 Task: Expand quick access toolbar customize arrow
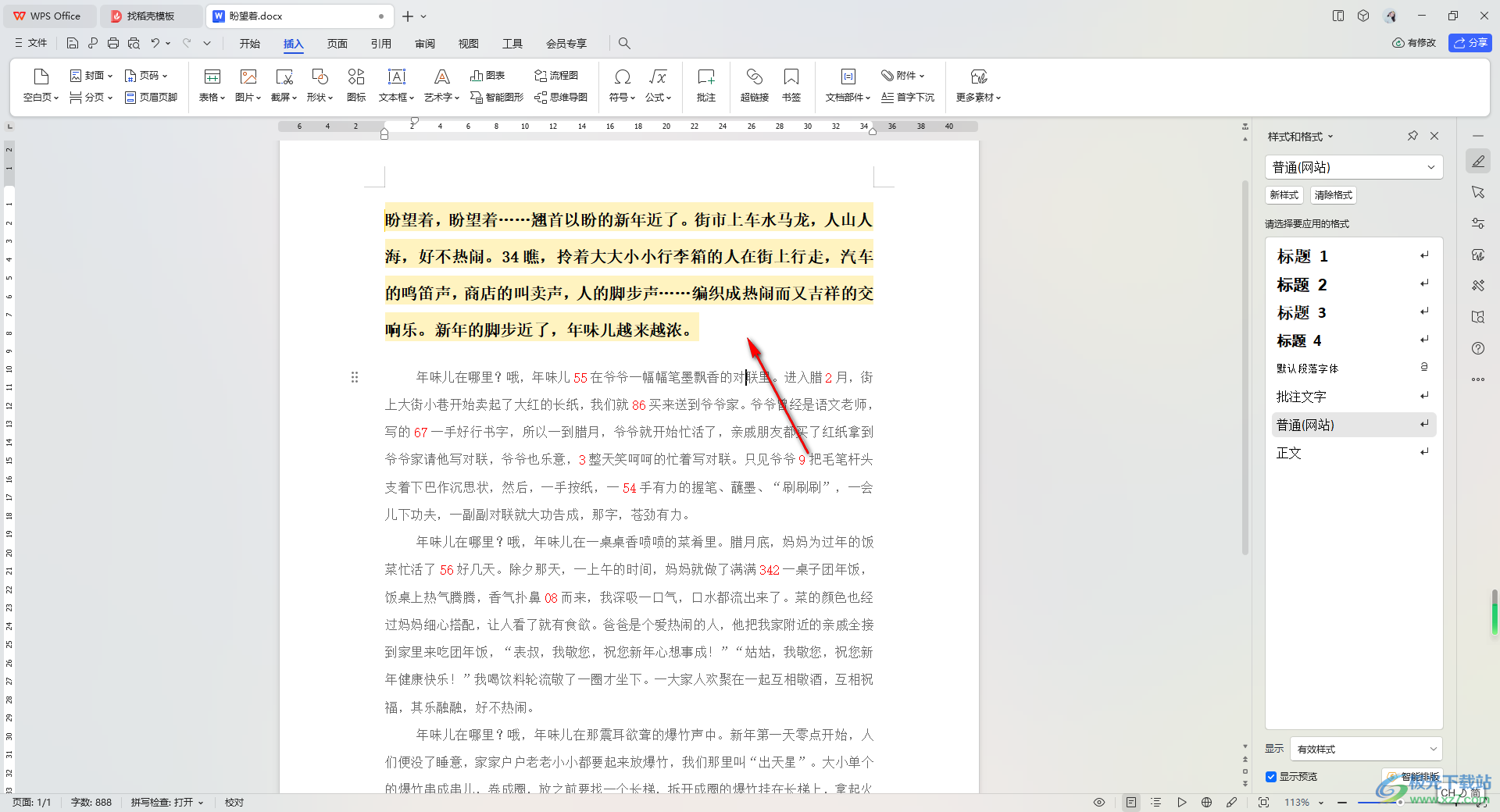click(207, 44)
